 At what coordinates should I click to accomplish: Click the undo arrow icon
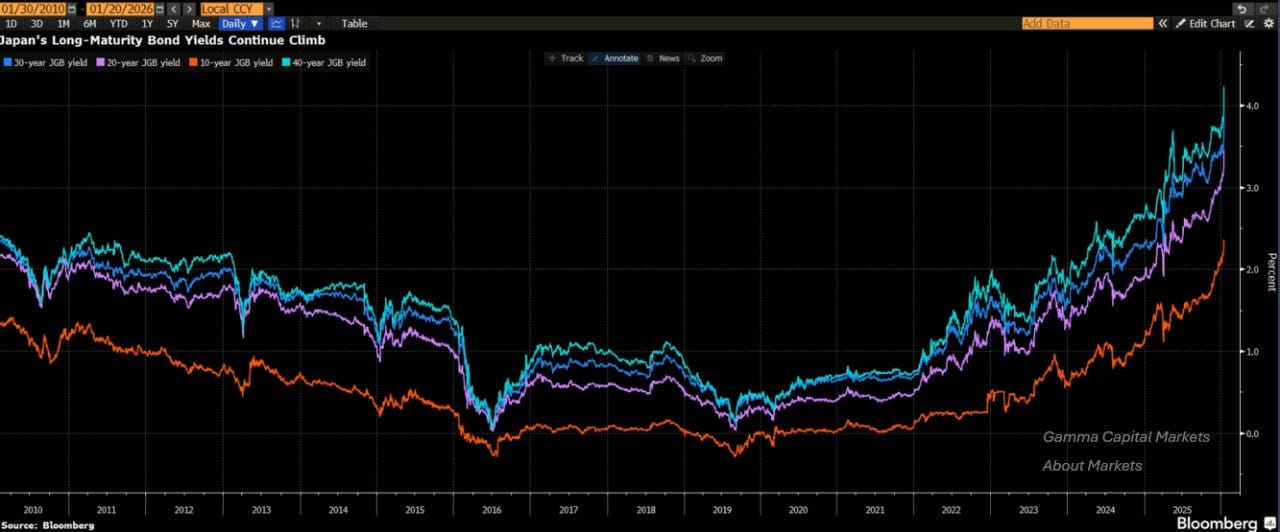click(x=1242, y=9)
